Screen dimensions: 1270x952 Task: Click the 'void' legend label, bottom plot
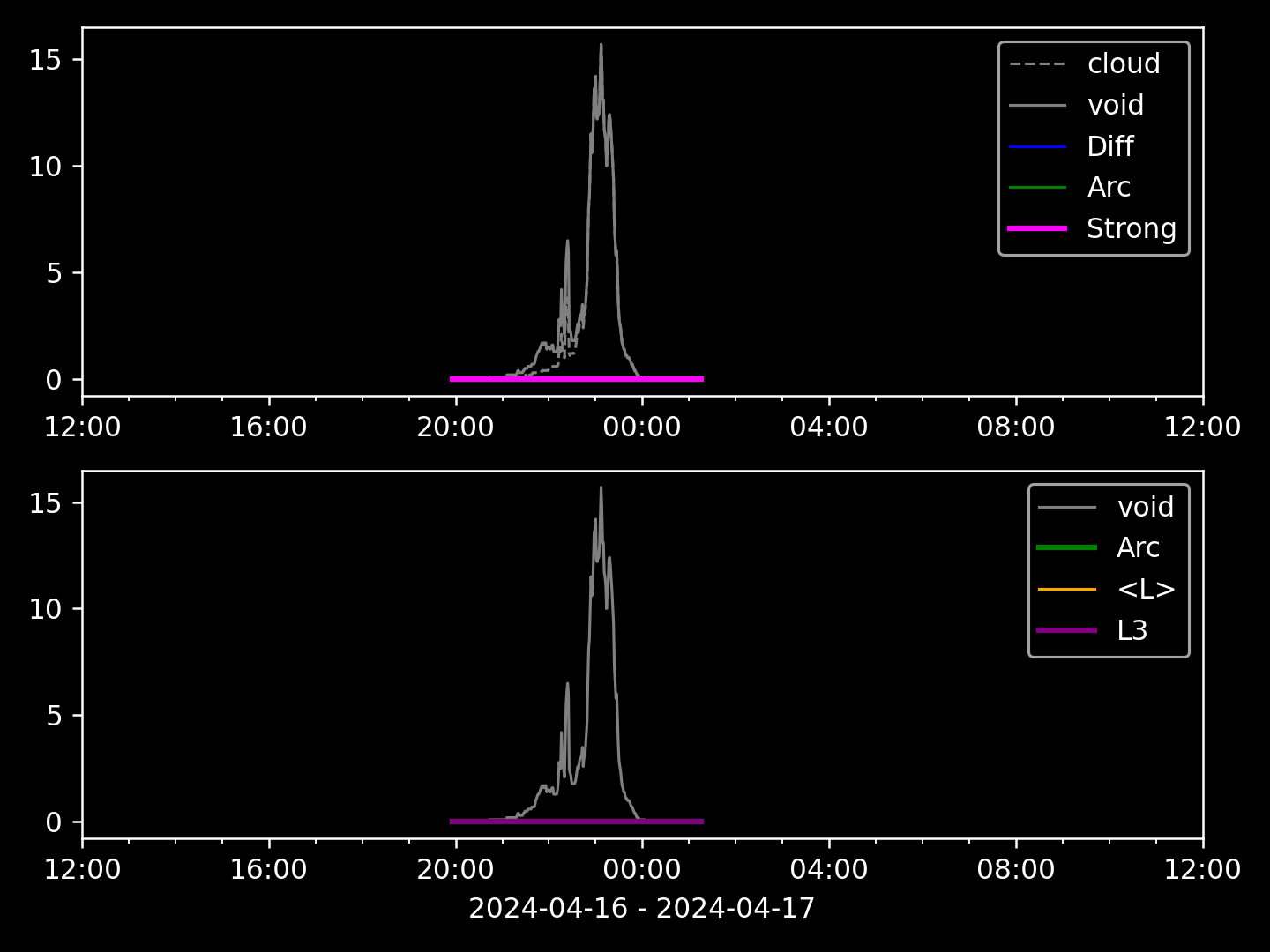pos(1146,507)
